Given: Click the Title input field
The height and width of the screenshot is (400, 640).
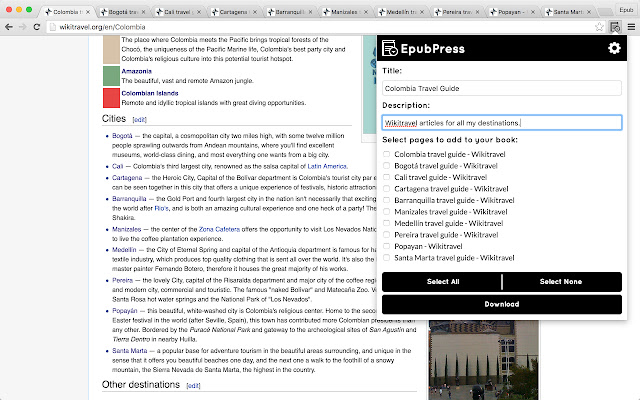Looking at the screenshot, I should tap(502, 88).
